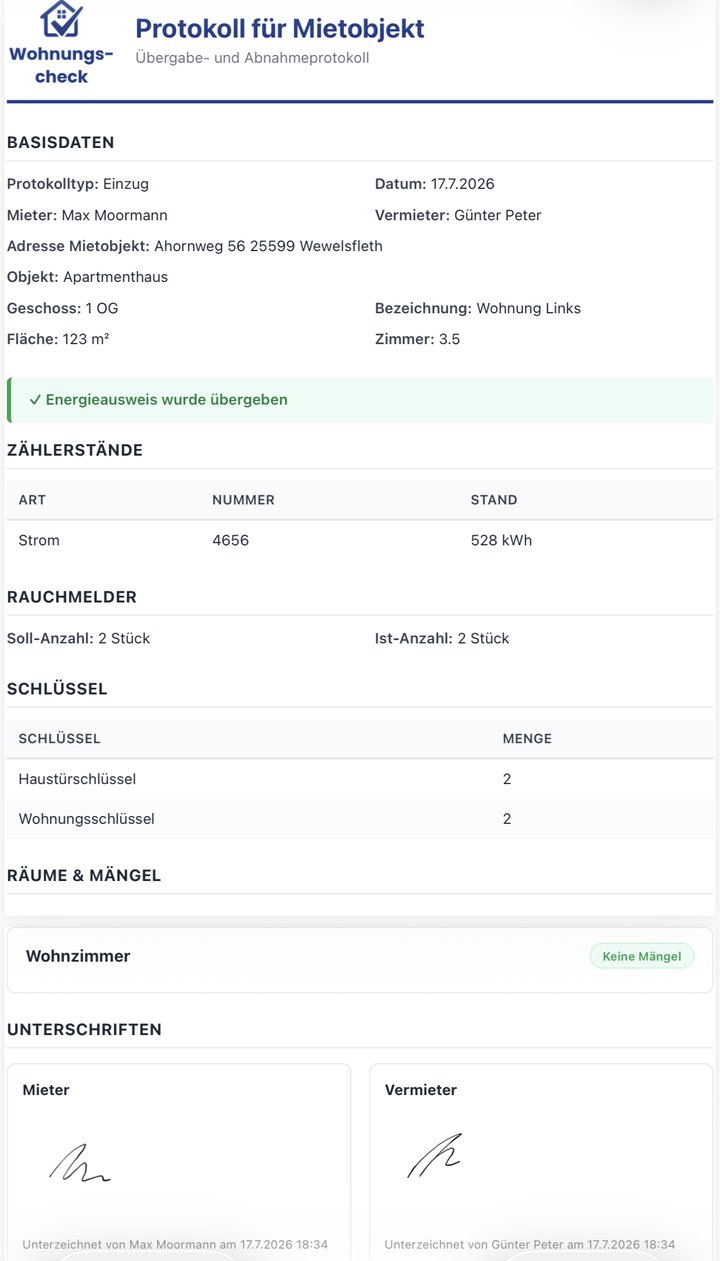Click the NUMMER column header

pos(243,500)
